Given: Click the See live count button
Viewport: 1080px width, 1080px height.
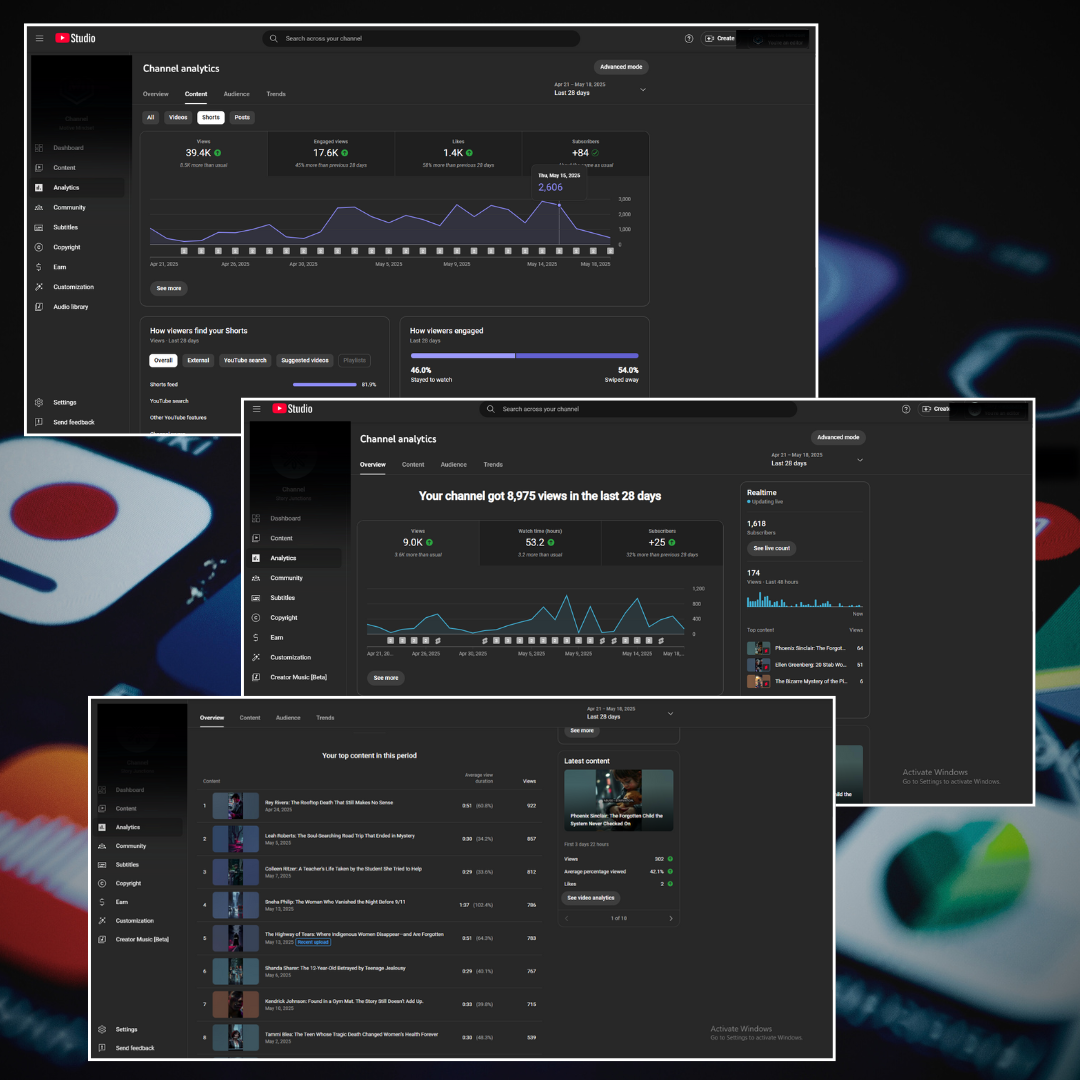Looking at the screenshot, I should [x=772, y=549].
